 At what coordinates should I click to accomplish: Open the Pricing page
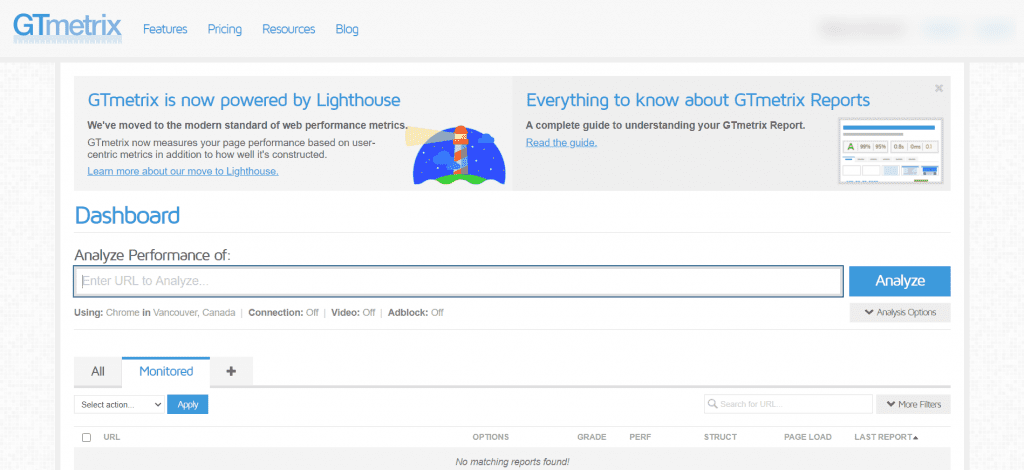(x=225, y=29)
